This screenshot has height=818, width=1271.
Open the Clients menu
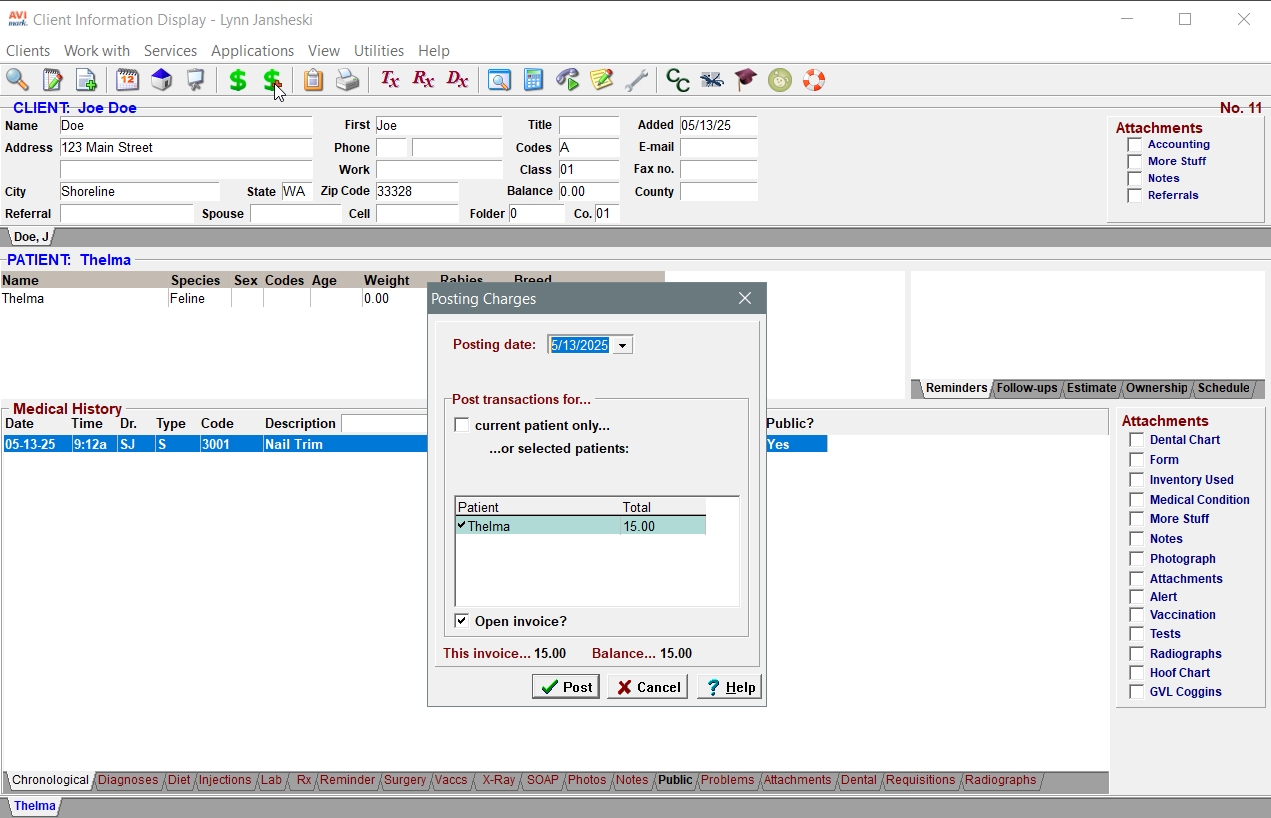(x=28, y=50)
